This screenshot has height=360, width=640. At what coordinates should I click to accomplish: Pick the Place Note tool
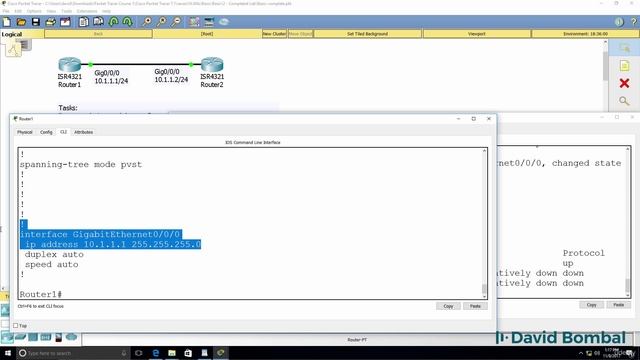(x=624, y=66)
